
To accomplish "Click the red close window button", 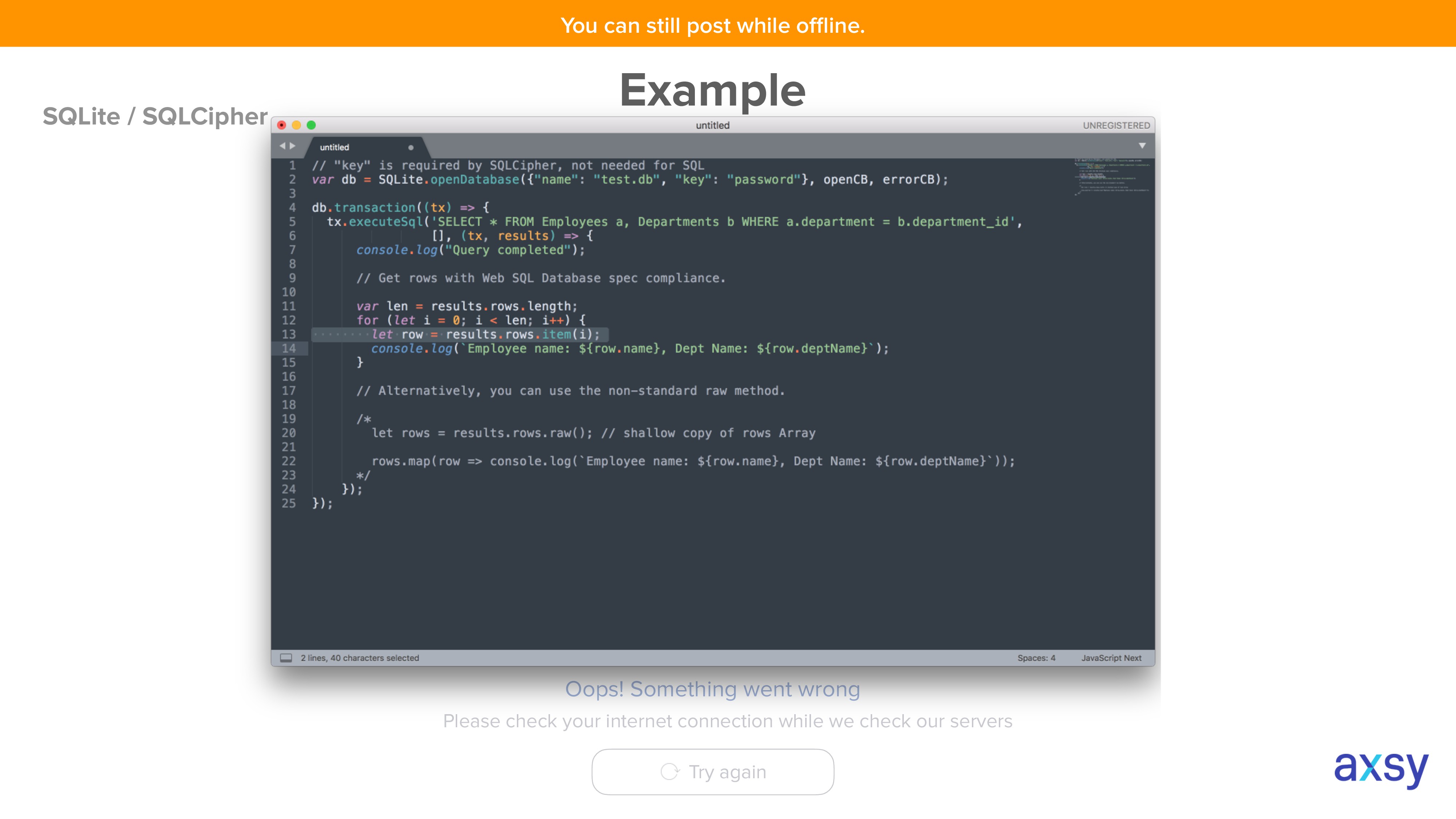I will tap(281, 125).
